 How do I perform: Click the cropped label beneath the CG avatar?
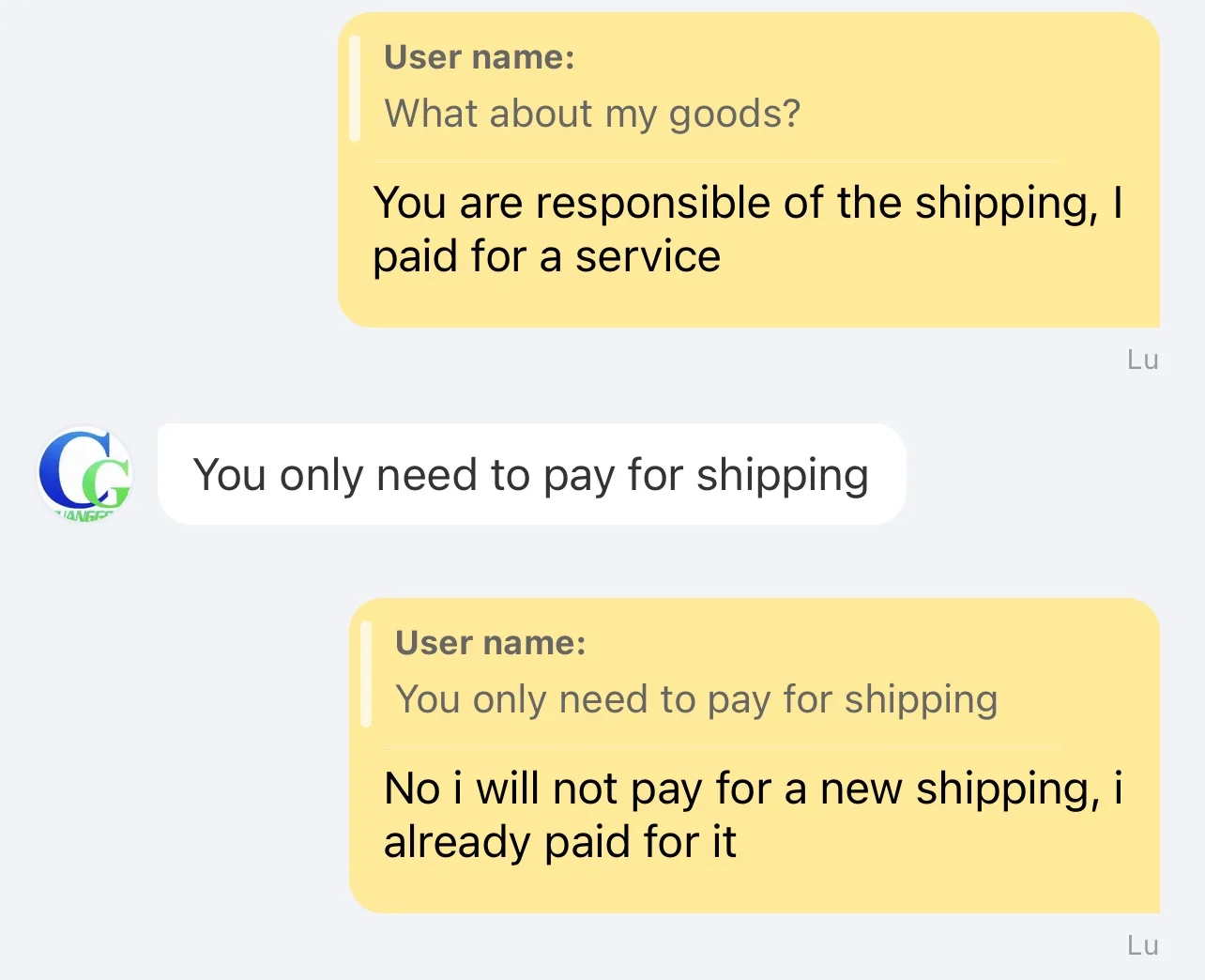84,513
